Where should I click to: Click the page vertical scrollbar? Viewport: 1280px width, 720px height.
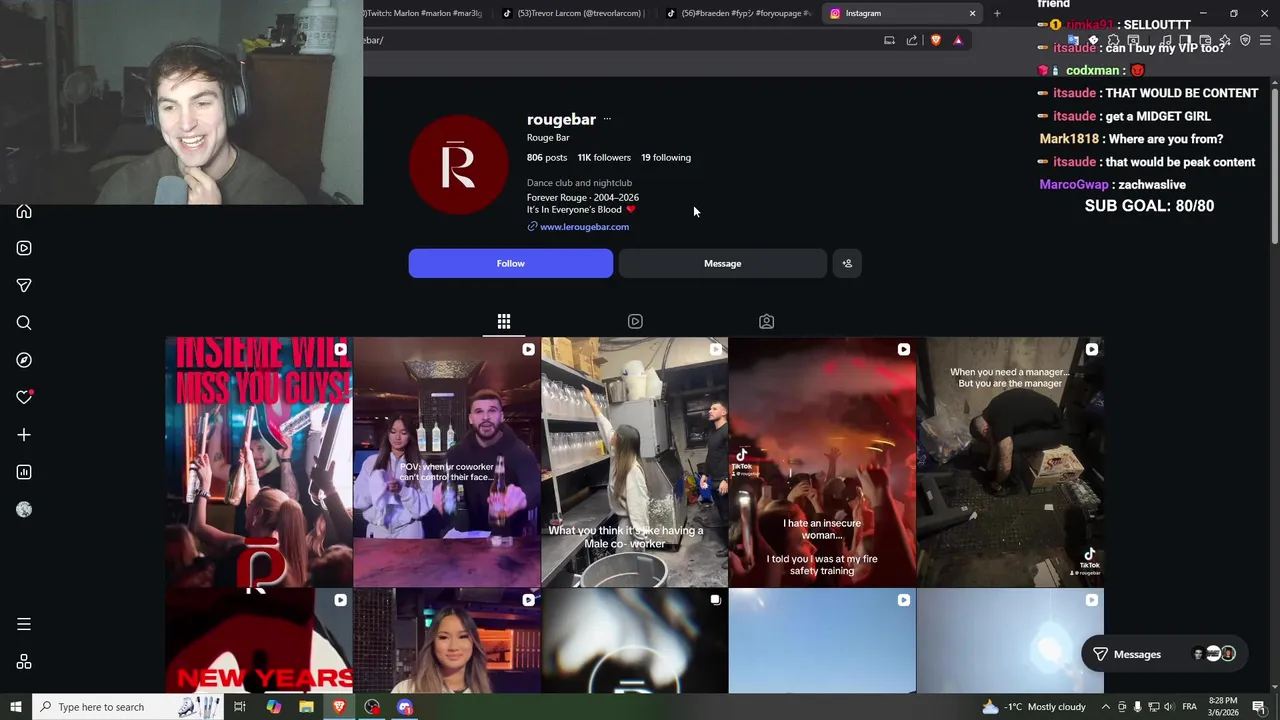[x=1275, y=165]
